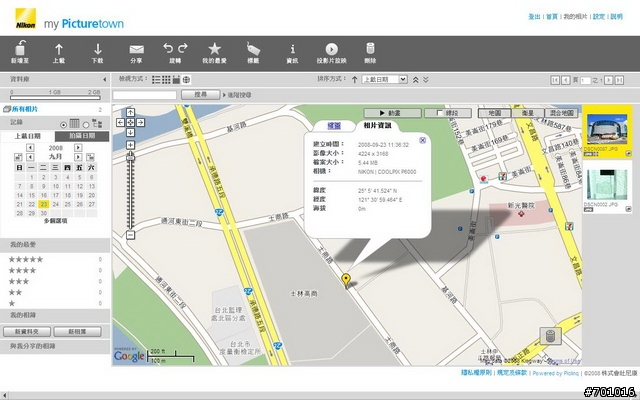The width and height of the screenshot is (640, 400).
Task: Close the photo info popup balloon
Action: [x=422, y=140]
